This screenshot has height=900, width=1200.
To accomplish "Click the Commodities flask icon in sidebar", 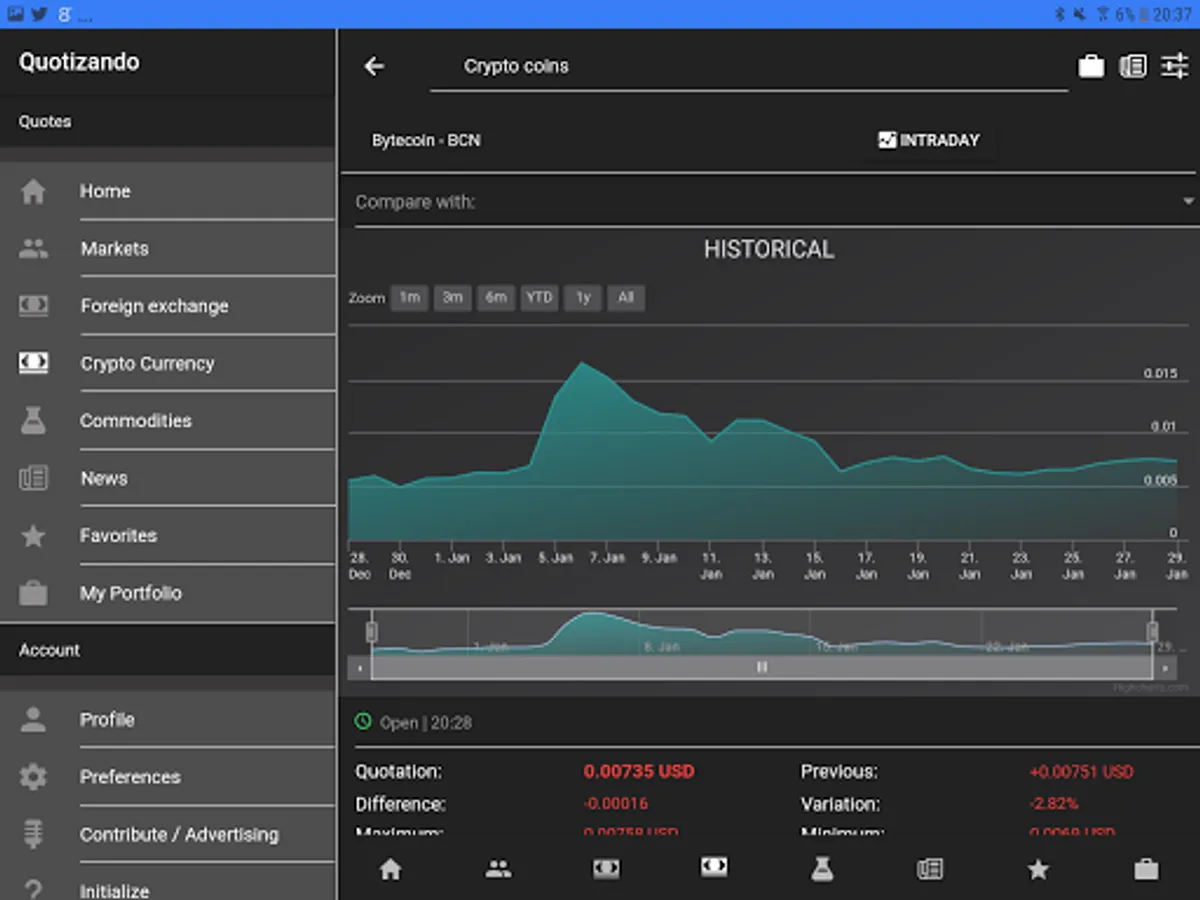I will click(x=33, y=421).
